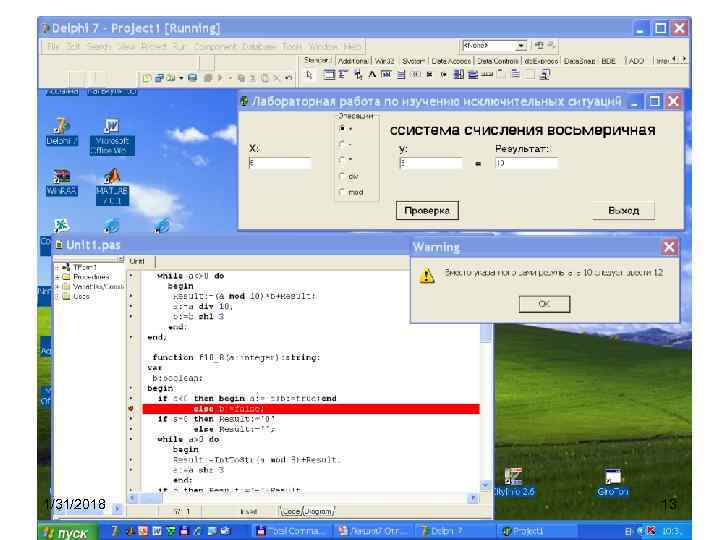Select the 'div' operation radio button

click(x=341, y=176)
